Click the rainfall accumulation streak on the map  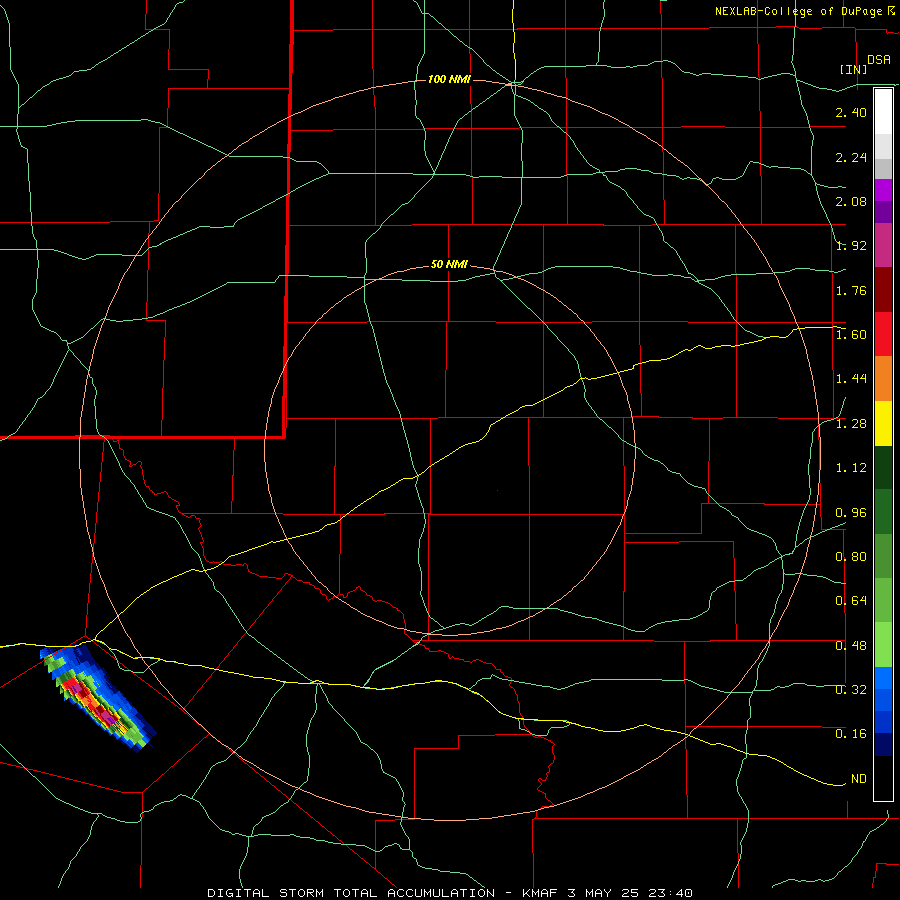pyautogui.click(x=98, y=697)
